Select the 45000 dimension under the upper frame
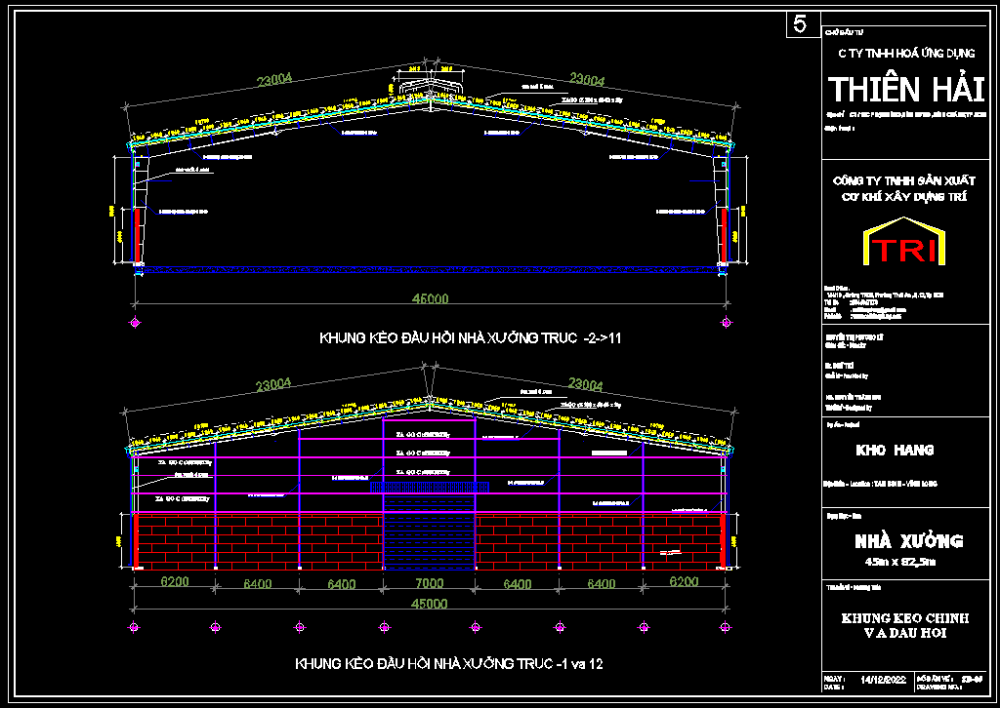 tap(430, 299)
